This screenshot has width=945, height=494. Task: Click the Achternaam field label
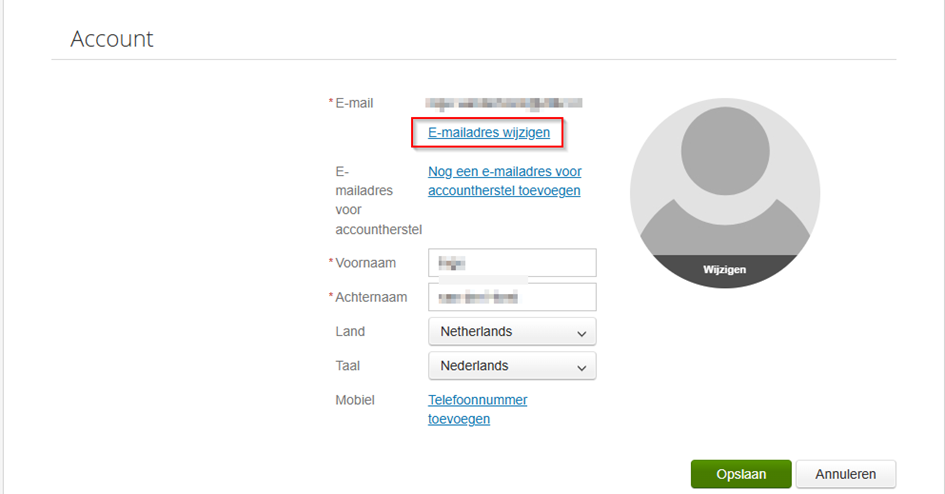tap(370, 297)
